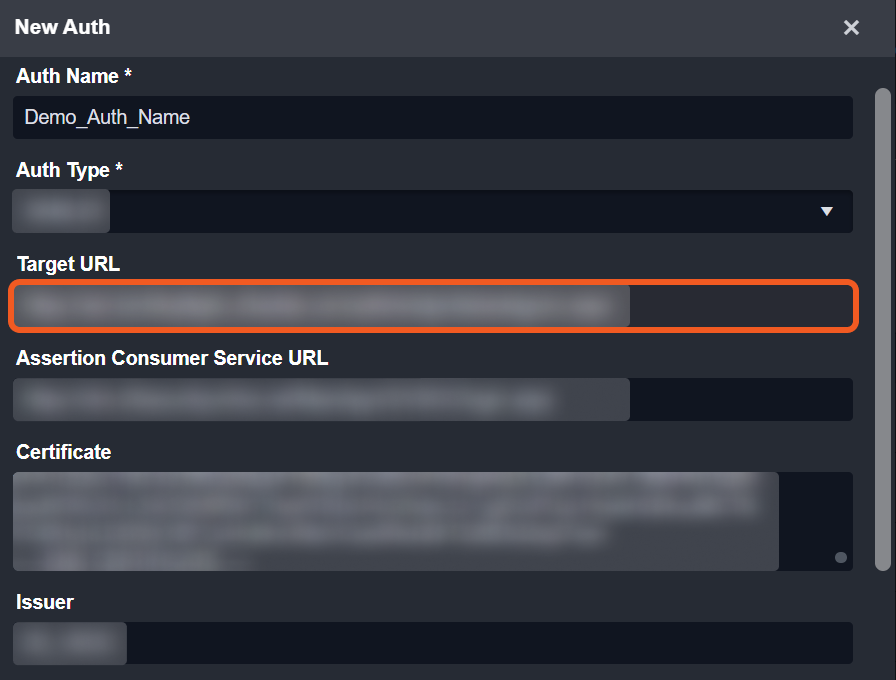This screenshot has height=680, width=896.
Task: Close the New Auth dialog
Action: tap(851, 28)
